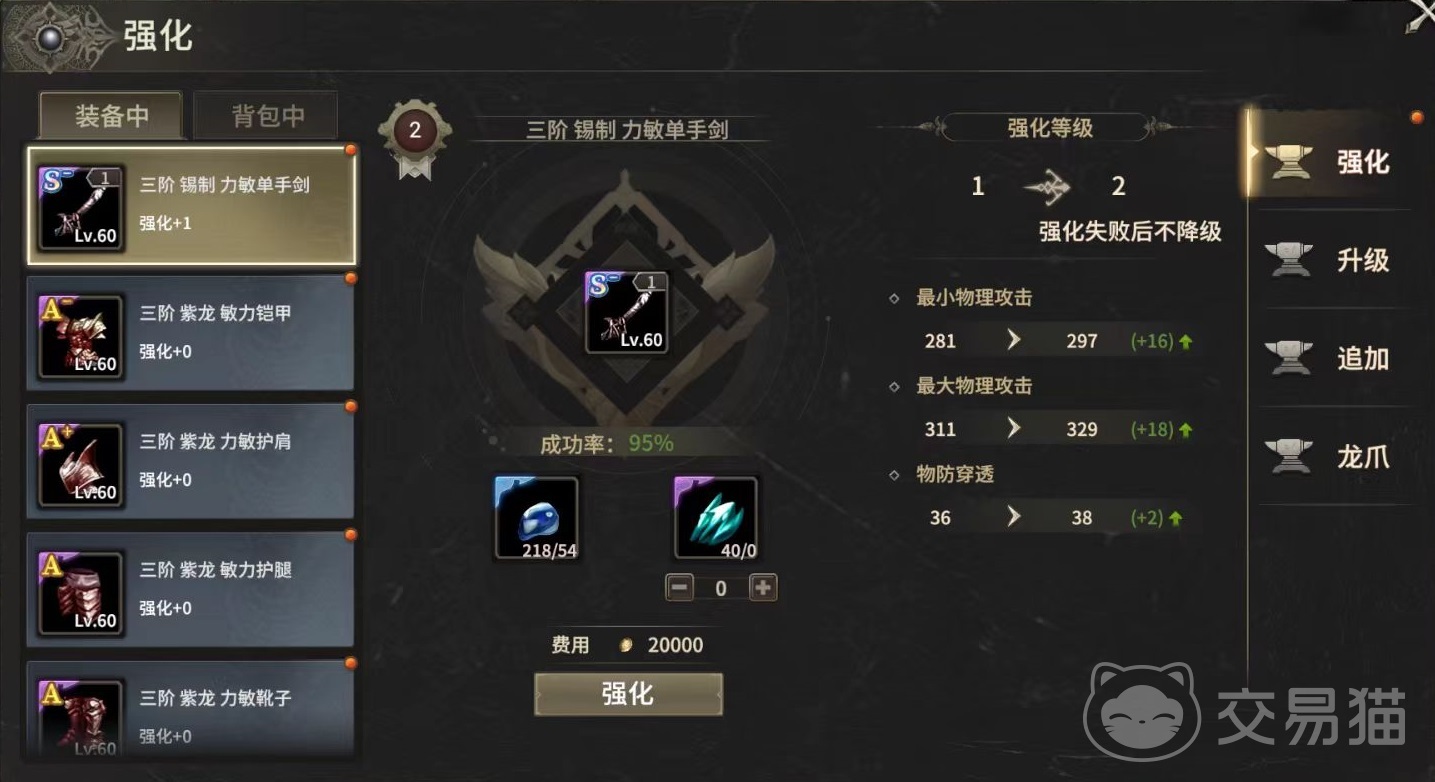
Task: Select the 三阶 紫龙 力敏护肩 shoulder item
Action: tap(191, 461)
